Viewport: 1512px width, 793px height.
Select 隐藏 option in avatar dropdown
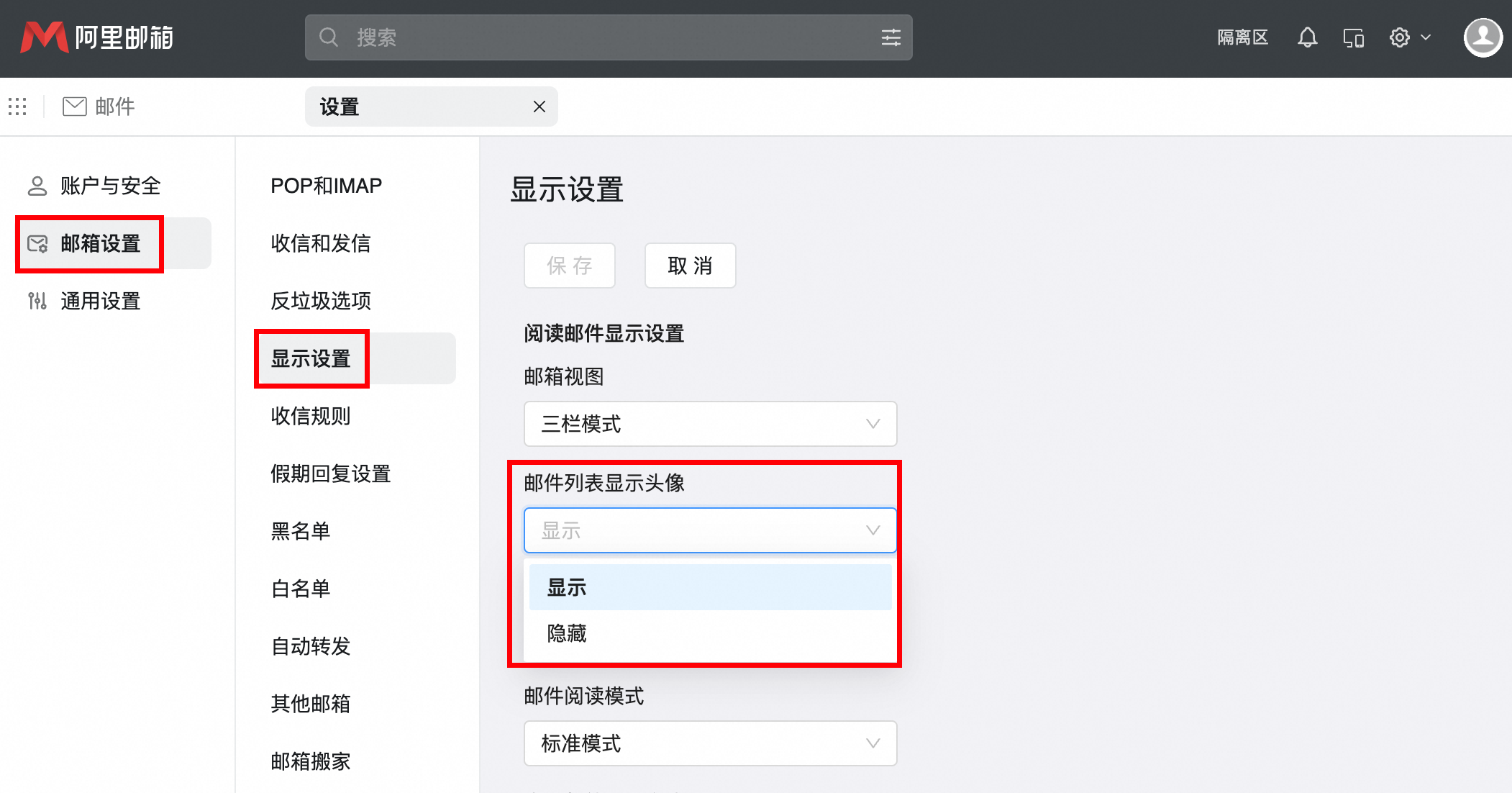567,633
